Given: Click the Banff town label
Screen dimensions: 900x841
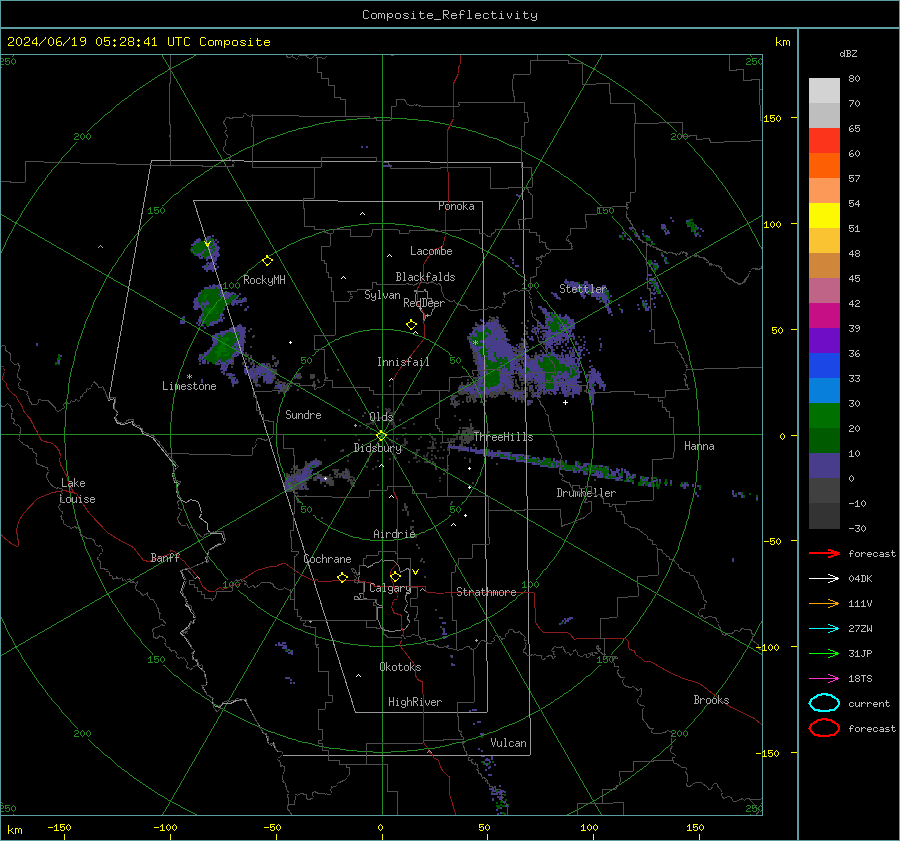Looking at the screenshot, I should pos(165,557).
